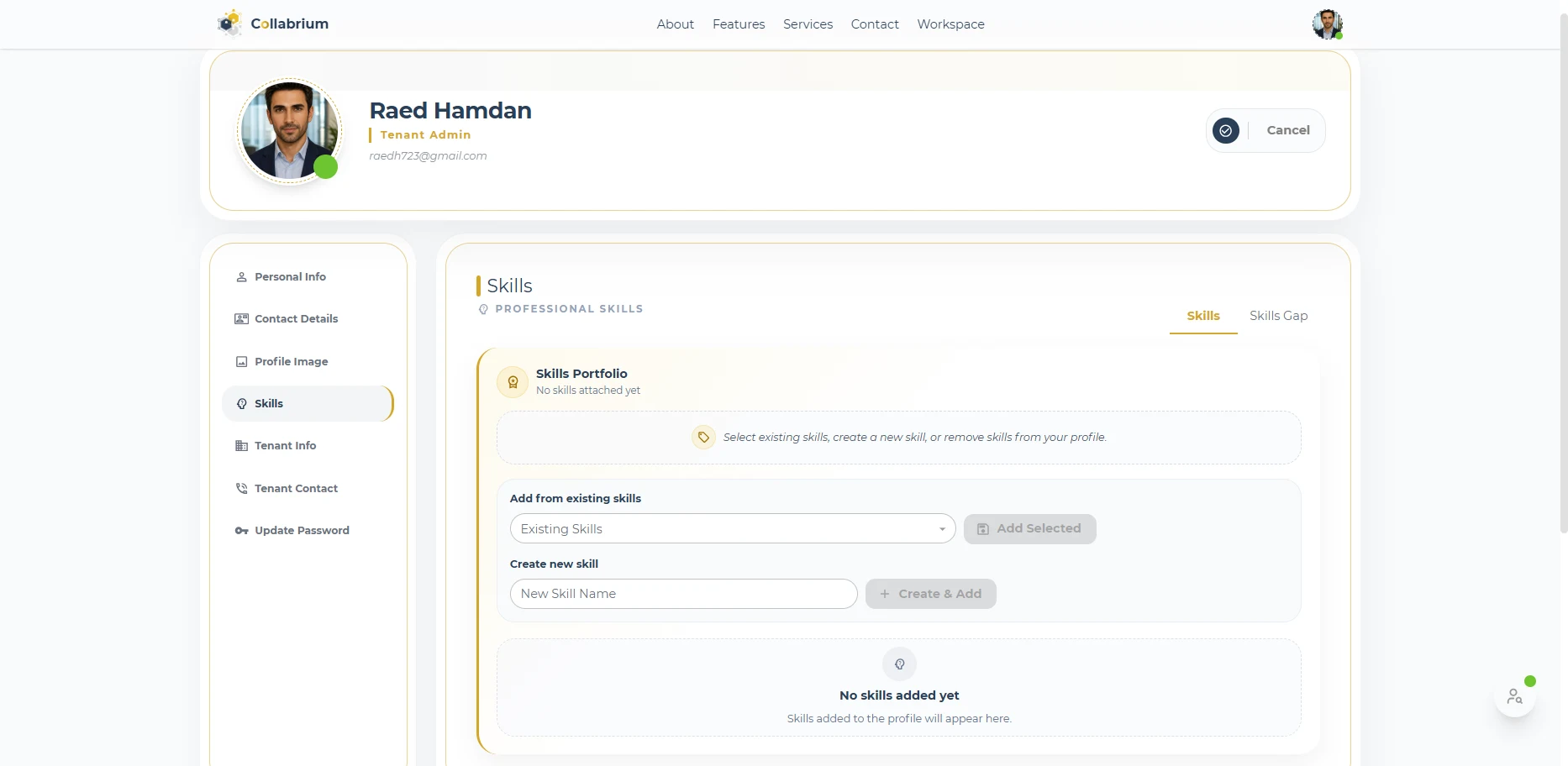
Task: Click the Tenant Contact phone icon
Action: [242, 489]
